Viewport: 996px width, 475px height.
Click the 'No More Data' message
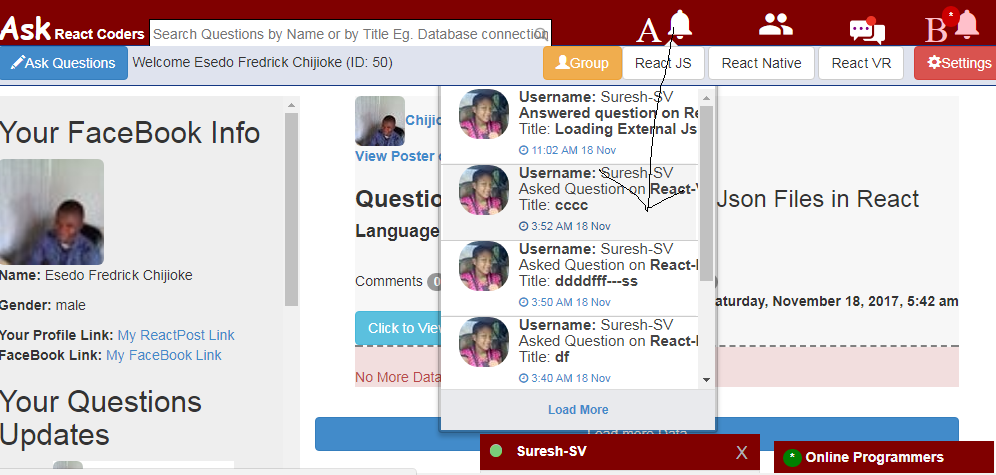coord(398,377)
